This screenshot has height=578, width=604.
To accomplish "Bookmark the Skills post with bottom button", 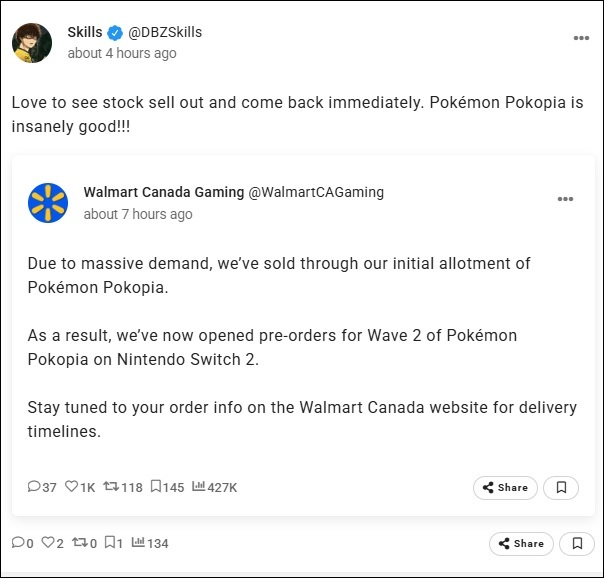I will (577, 544).
